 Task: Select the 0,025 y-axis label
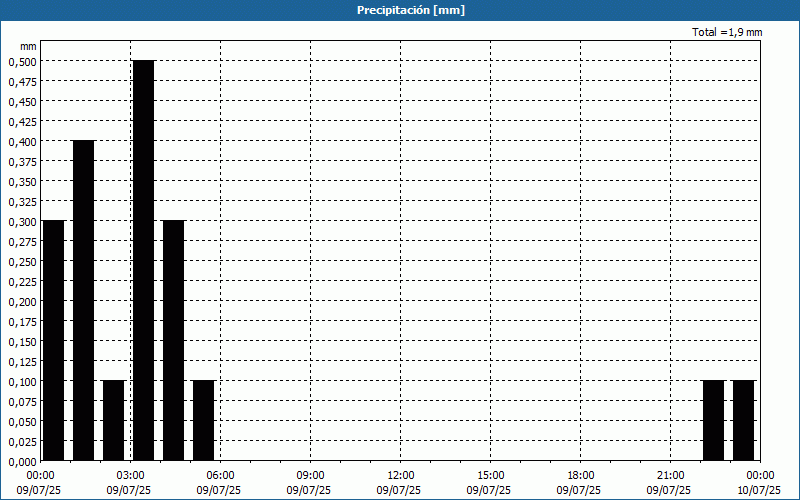click(22, 441)
